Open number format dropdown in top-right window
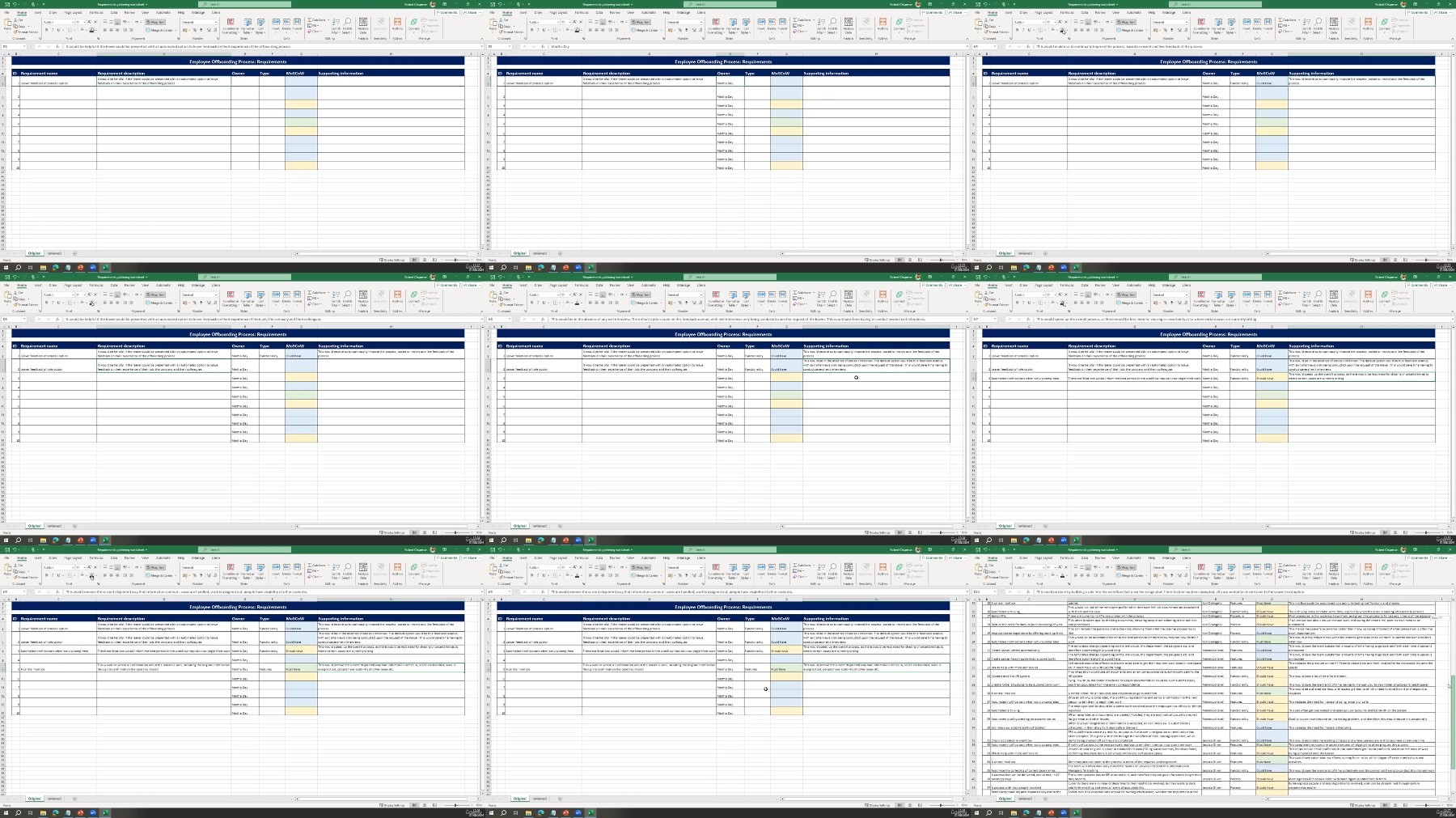This screenshot has height=818, width=1456. tap(1186, 22)
